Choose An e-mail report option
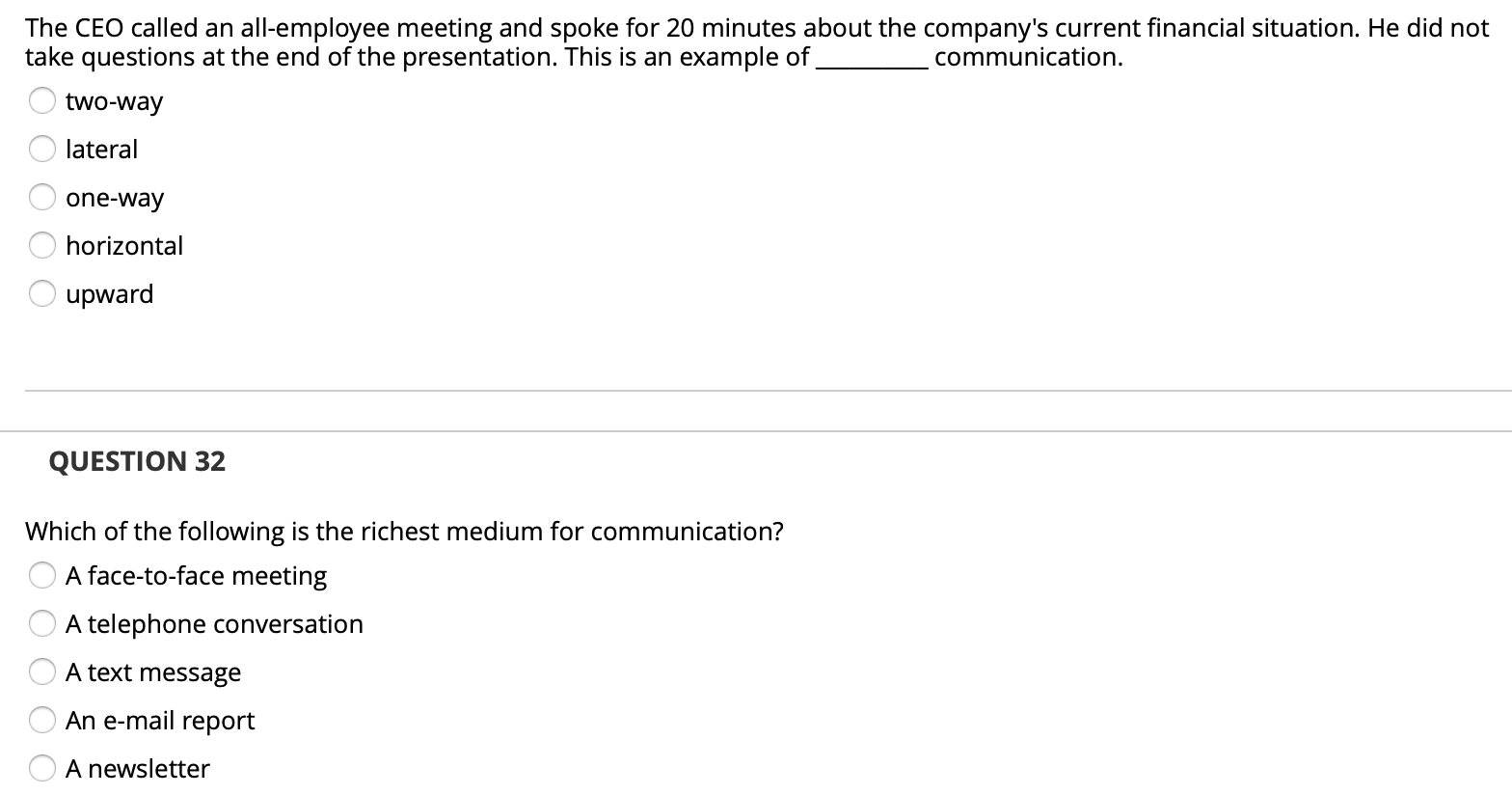Viewport: 1512px width, 795px height. [x=42, y=720]
